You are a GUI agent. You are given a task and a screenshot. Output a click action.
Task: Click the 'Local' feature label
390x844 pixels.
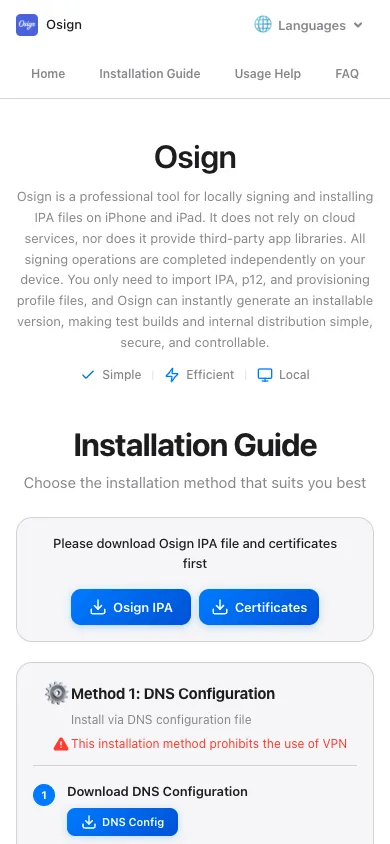[x=294, y=375]
